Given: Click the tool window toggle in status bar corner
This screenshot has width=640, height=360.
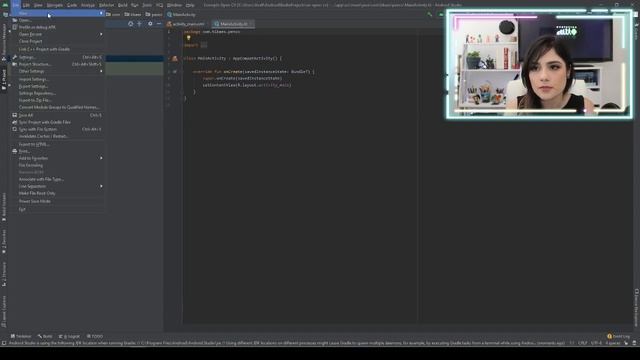Looking at the screenshot, I should coord(4,343).
